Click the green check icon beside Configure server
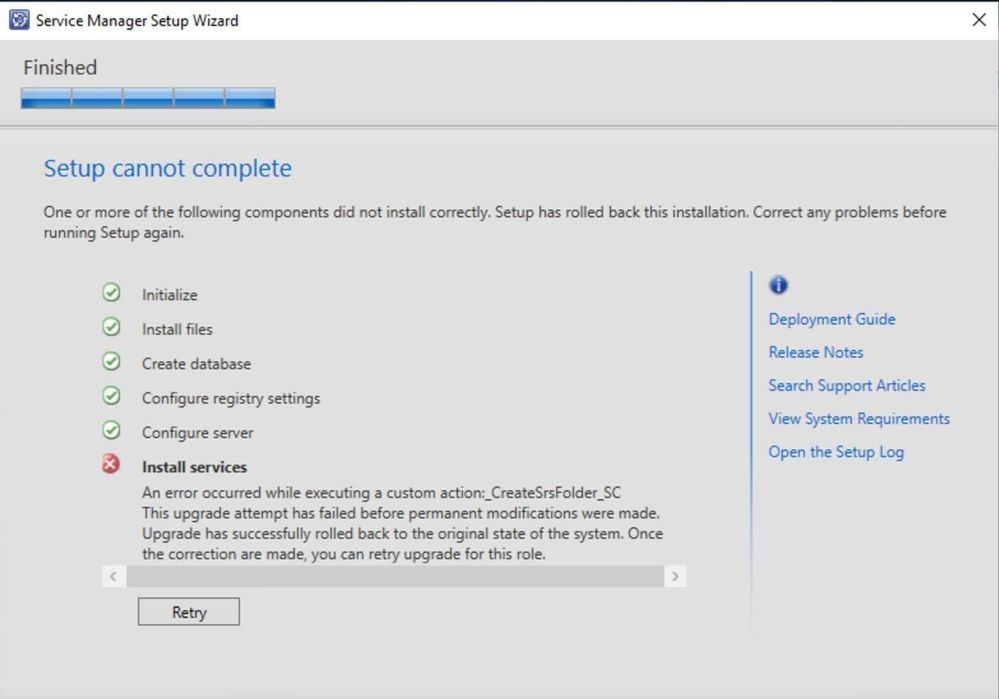 pos(111,430)
